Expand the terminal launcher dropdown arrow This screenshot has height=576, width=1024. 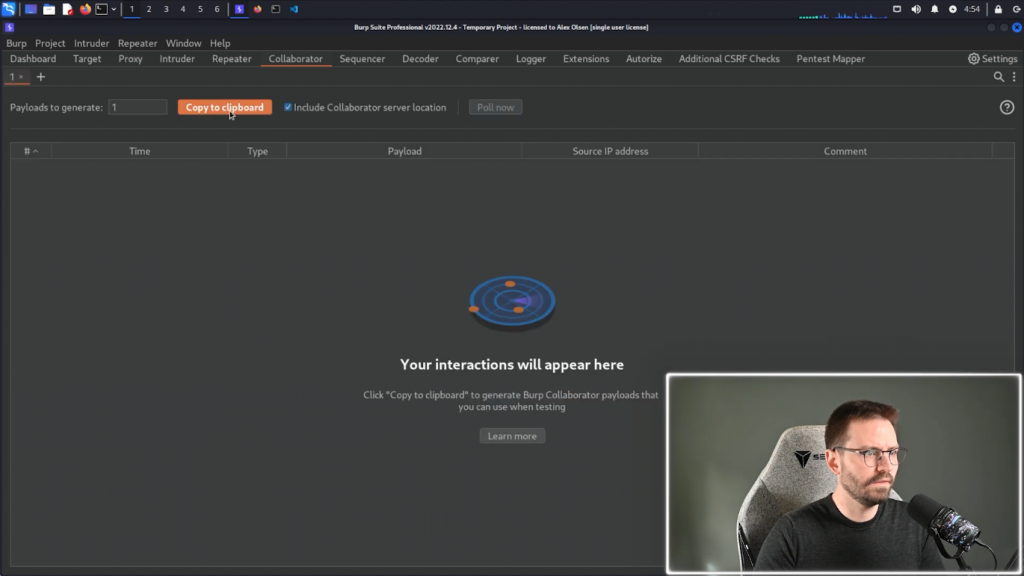click(114, 9)
